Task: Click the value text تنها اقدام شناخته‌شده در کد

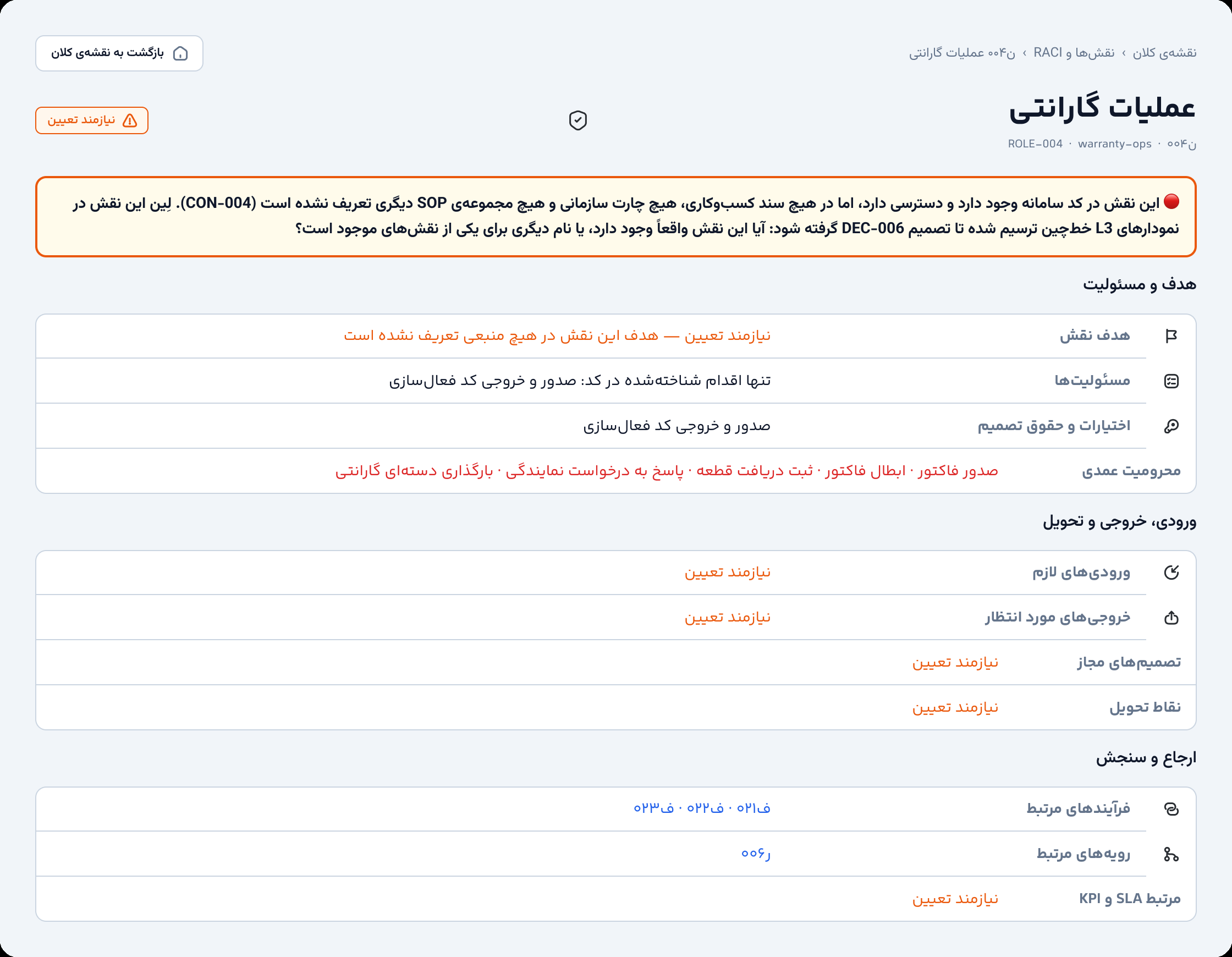Action: pyautogui.click(x=580, y=381)
